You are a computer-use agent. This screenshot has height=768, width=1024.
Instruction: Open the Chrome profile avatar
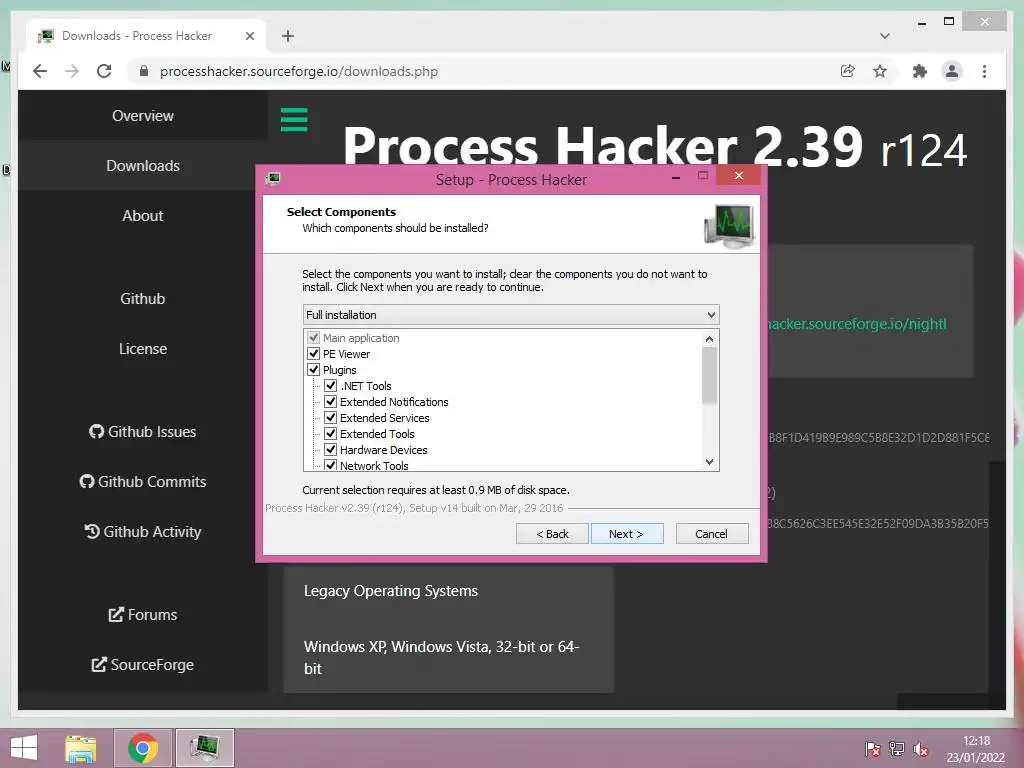[952, 71]
